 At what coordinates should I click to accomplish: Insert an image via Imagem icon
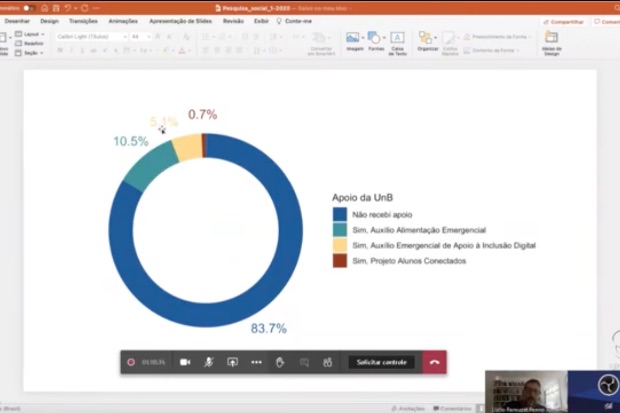pos(353,38)
